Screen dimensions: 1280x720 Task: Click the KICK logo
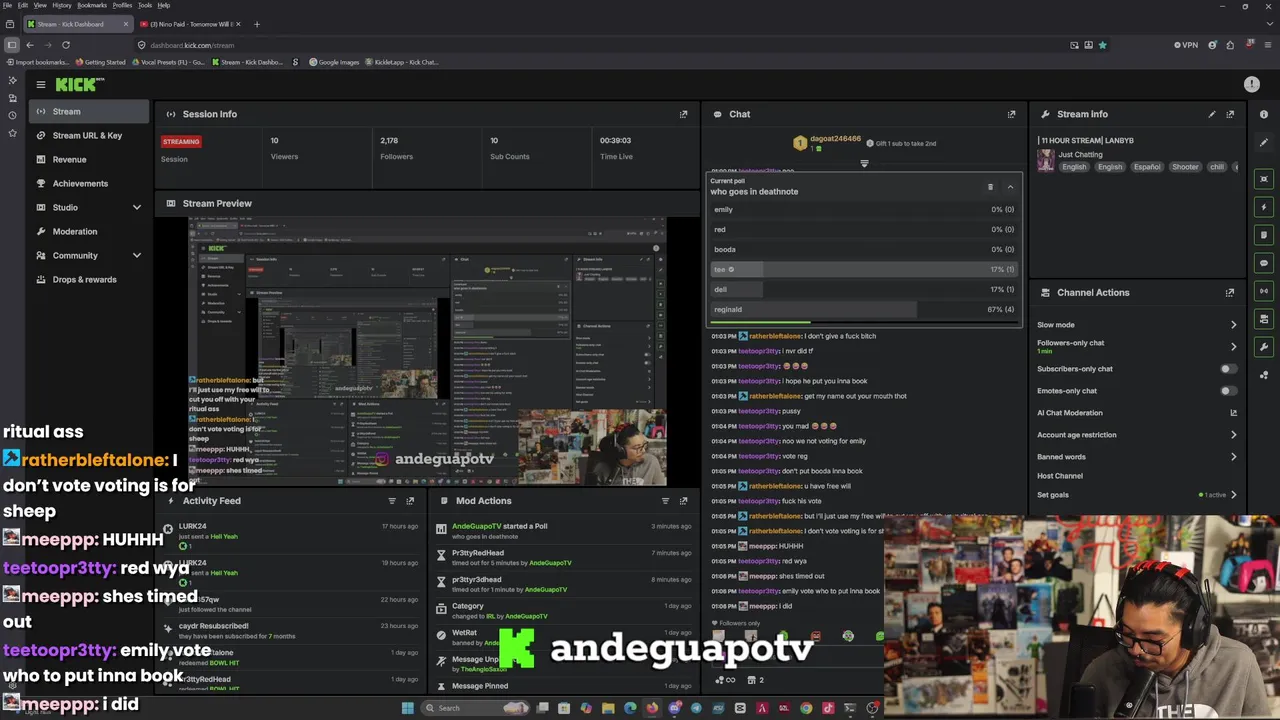(79, 85)
